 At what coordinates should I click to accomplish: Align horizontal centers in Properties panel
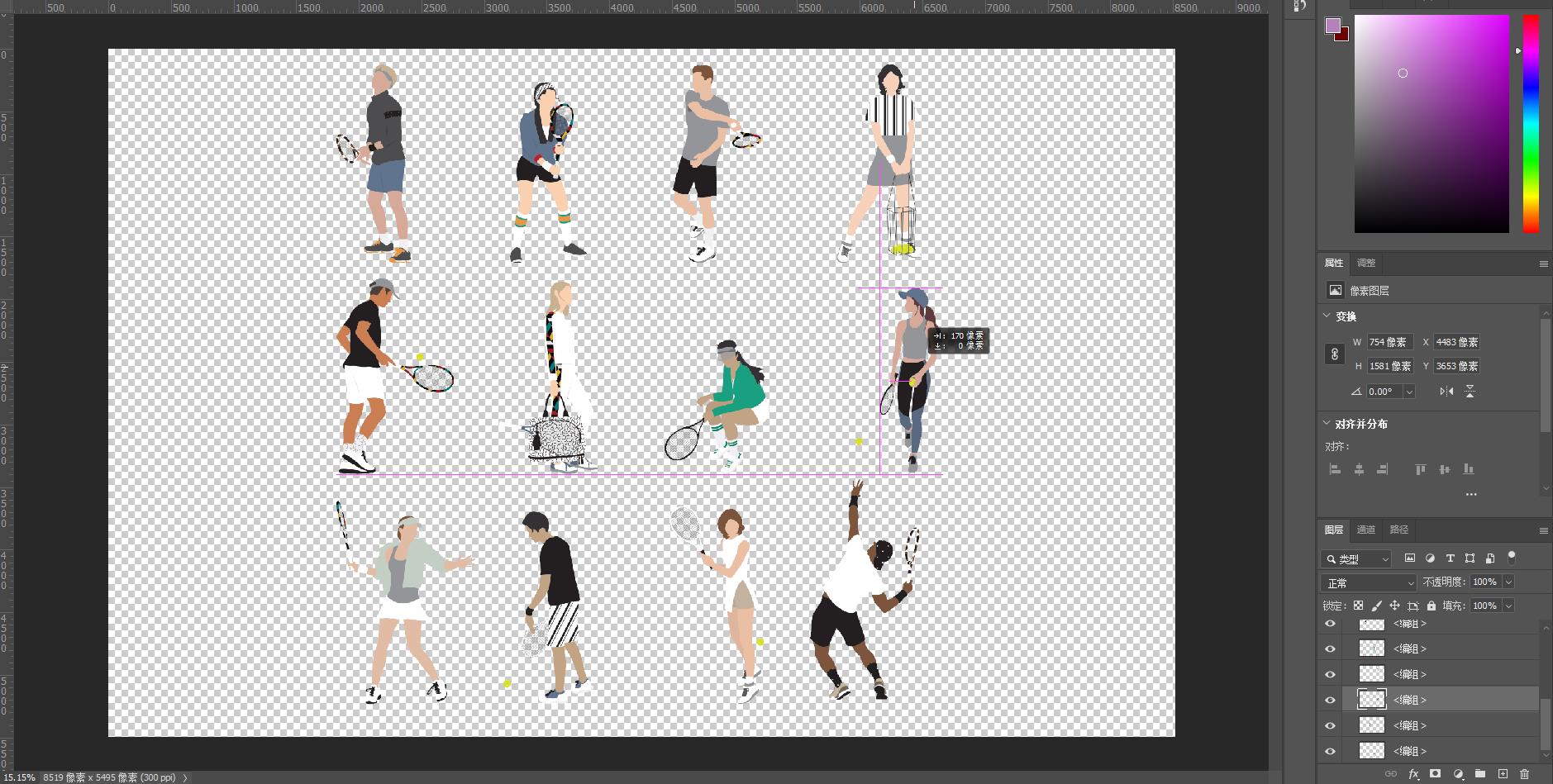(x=1359, y=469)
